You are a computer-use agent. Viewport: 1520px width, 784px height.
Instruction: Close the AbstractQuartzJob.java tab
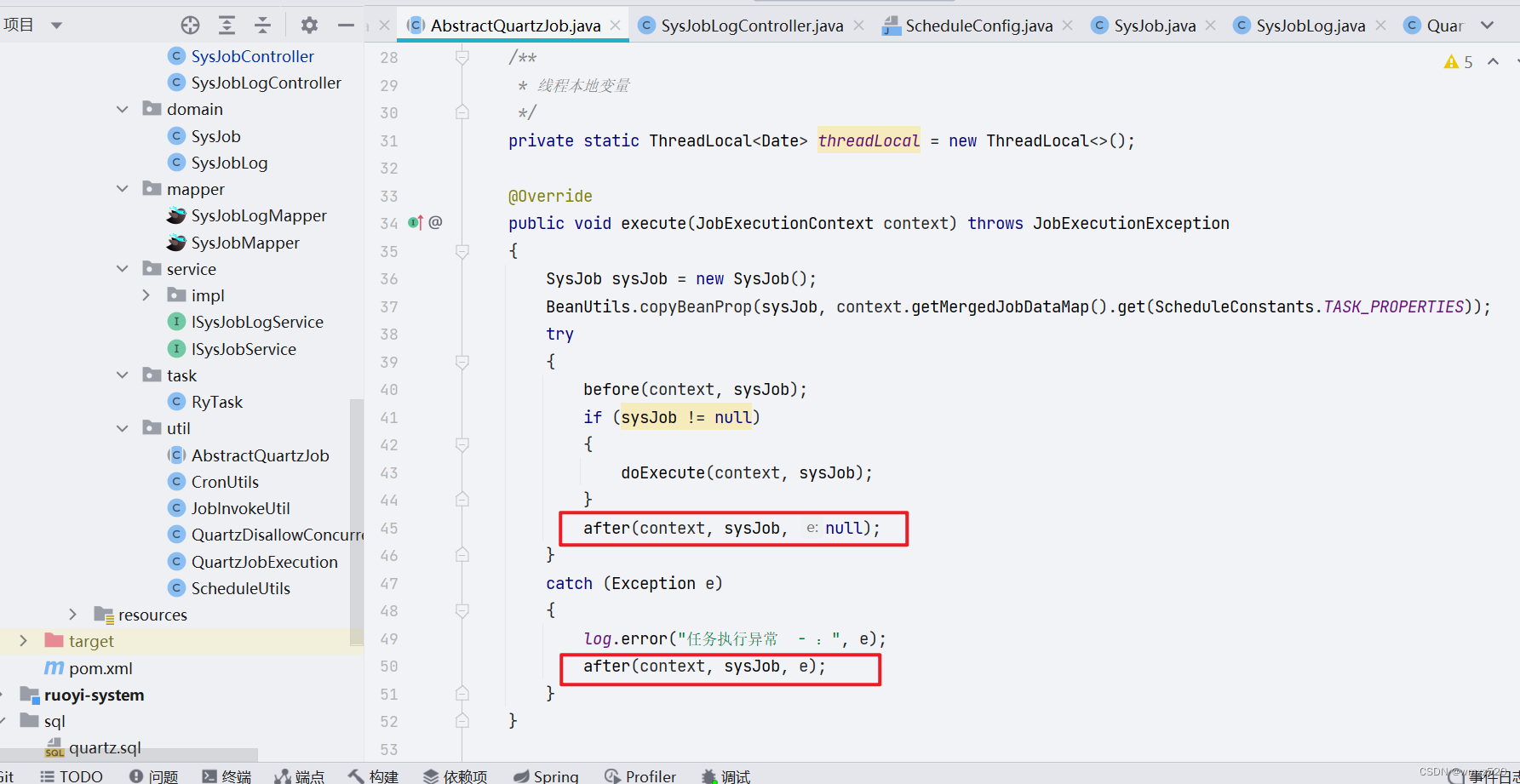[616, 26]
